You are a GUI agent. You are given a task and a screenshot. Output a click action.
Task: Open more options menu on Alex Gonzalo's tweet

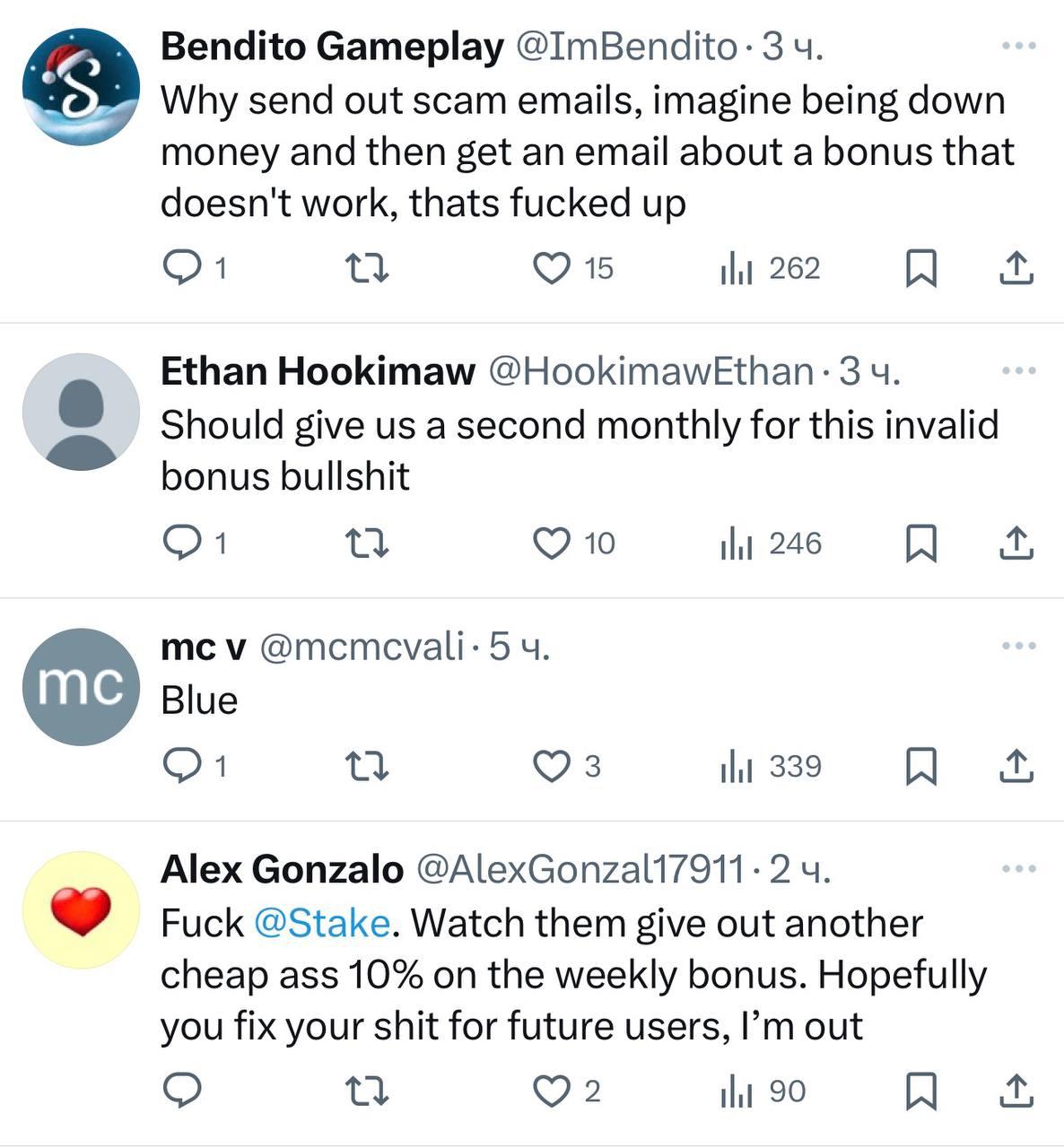[x=1019, y=868]
